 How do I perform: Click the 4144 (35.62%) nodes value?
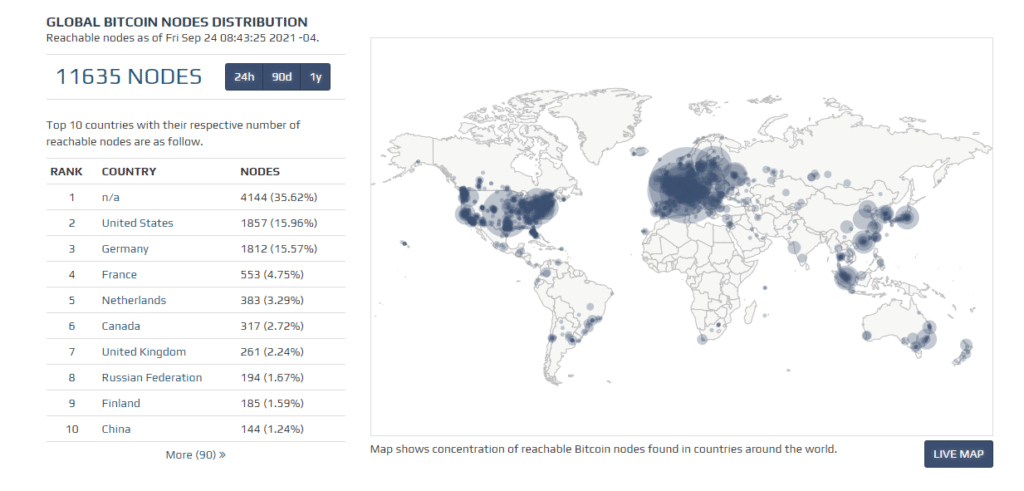279,197
